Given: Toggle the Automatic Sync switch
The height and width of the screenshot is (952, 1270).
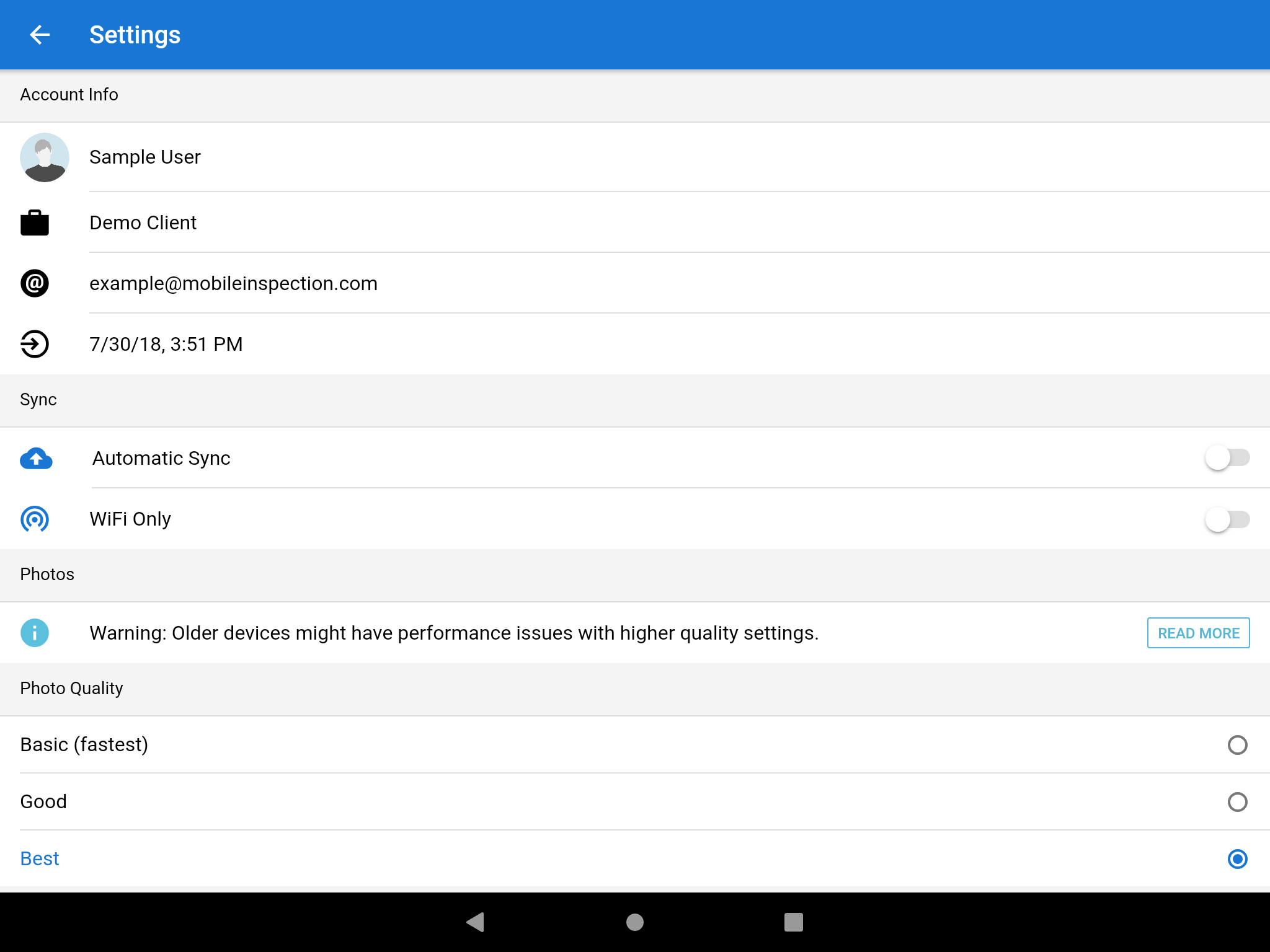Looking at the screenshot, I should click(x=1227, y=458).
